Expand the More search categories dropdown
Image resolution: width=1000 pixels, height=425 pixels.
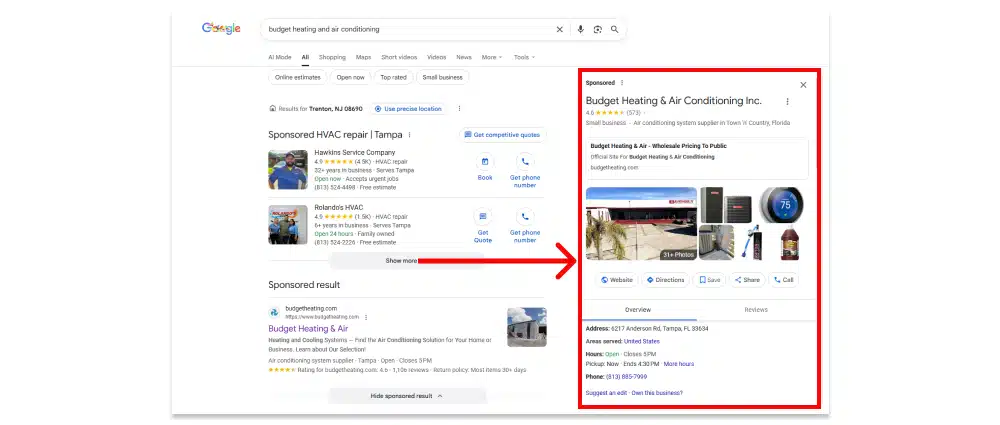point(492,57)
